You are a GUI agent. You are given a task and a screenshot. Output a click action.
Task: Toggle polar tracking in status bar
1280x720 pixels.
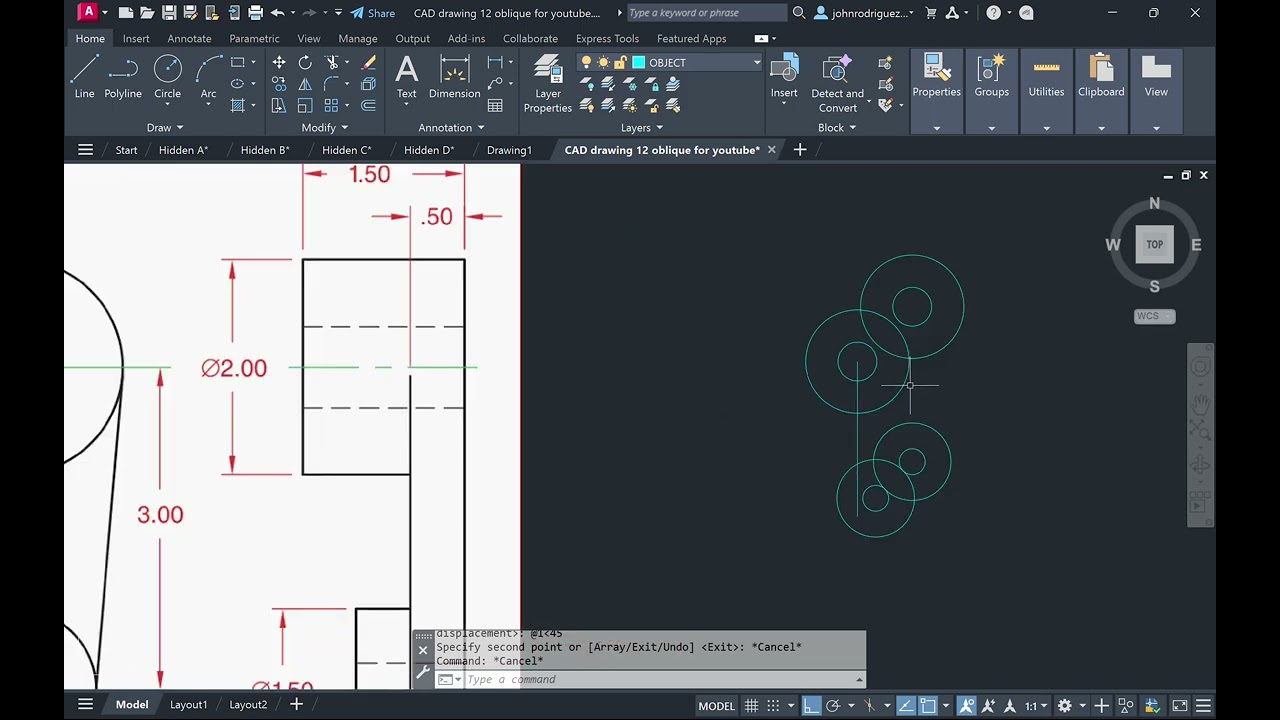pyautogui.click(x=833, y=705)
